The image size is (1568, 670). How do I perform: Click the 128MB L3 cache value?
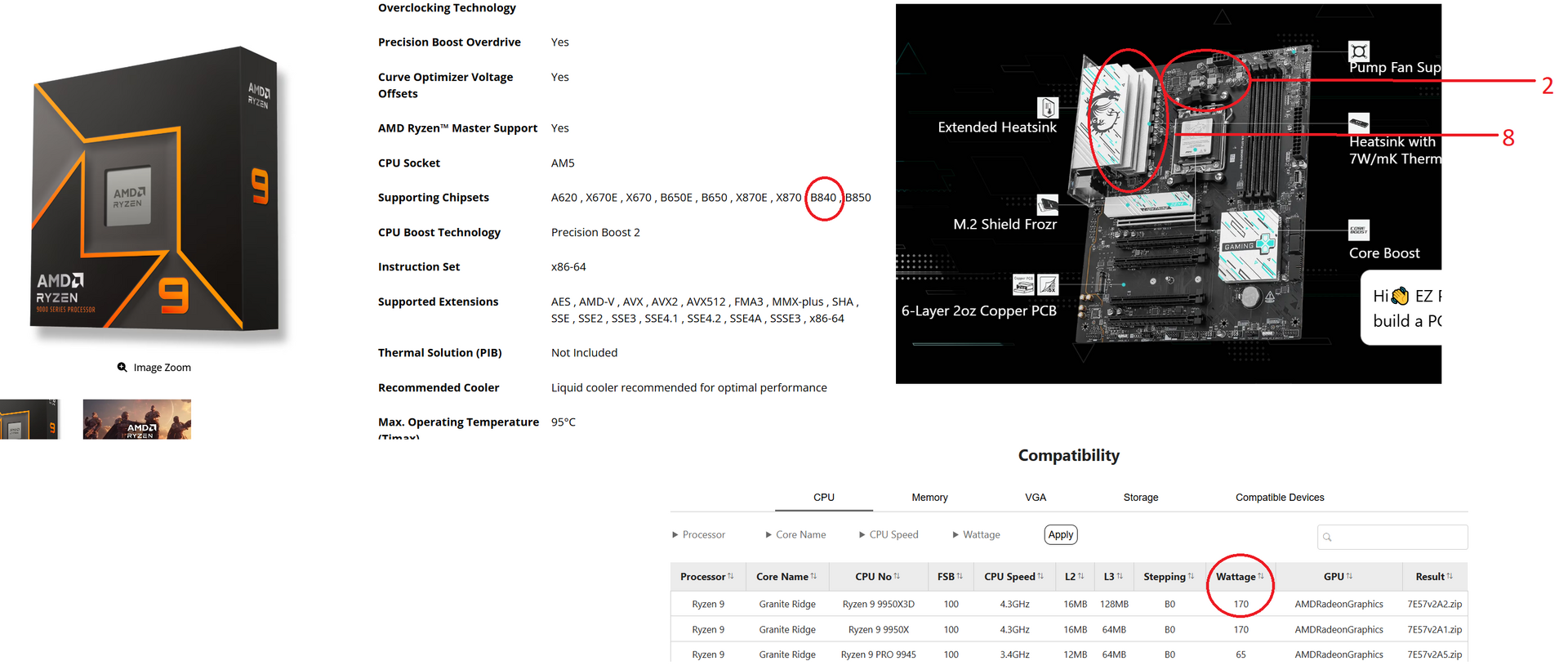tap(1114, 605)
